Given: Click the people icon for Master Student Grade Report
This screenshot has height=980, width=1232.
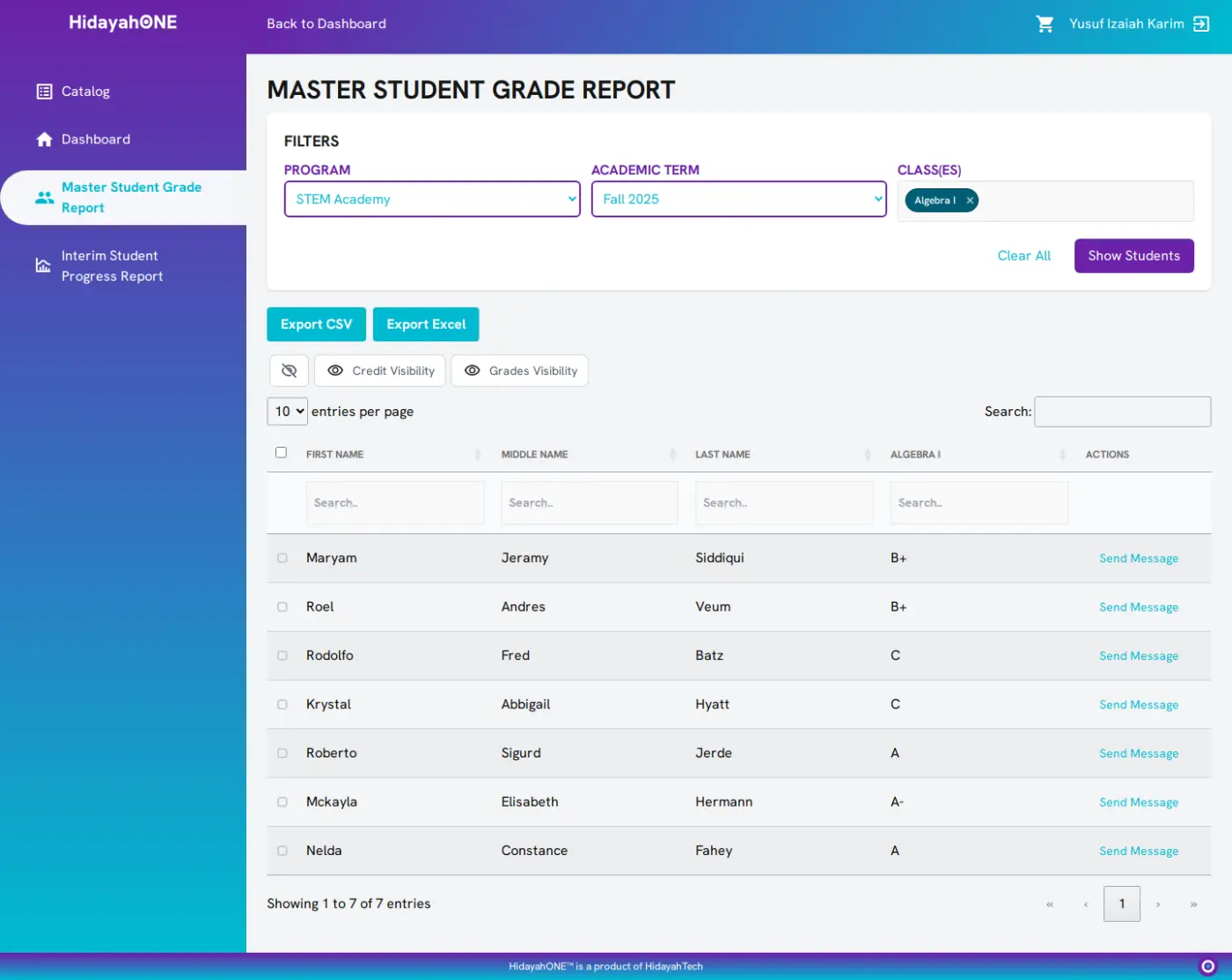Looking at the screenshot, I should click(44, 198).
